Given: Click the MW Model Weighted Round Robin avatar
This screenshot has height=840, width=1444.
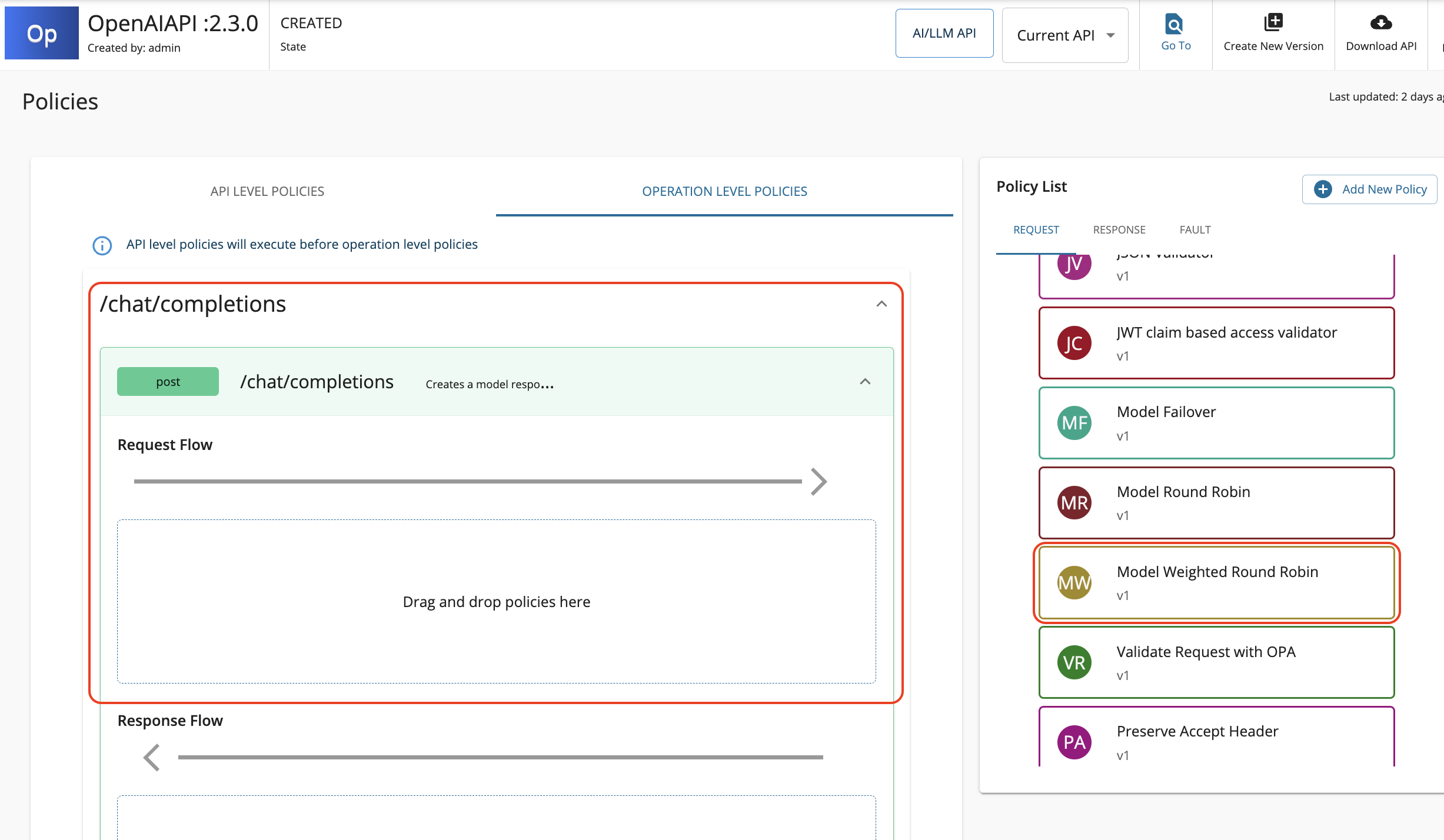Looking at the screenshot, I should tap(1074, 583).
